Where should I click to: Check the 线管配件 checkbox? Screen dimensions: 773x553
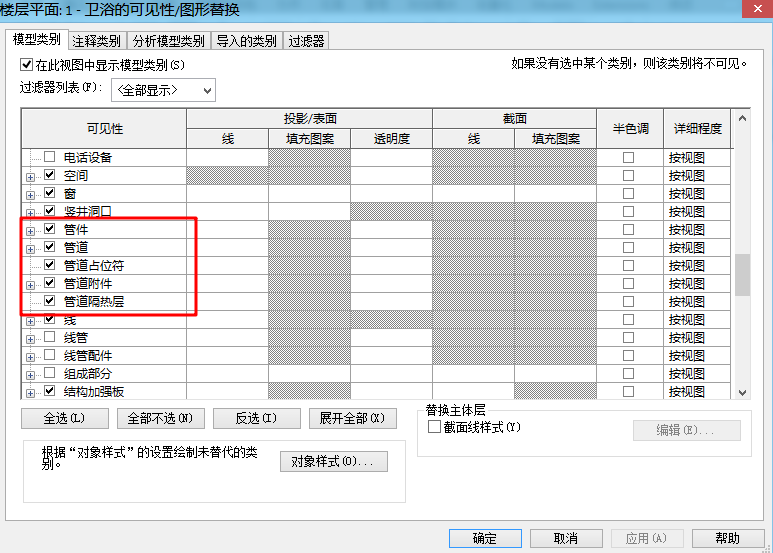coord(49,355)
